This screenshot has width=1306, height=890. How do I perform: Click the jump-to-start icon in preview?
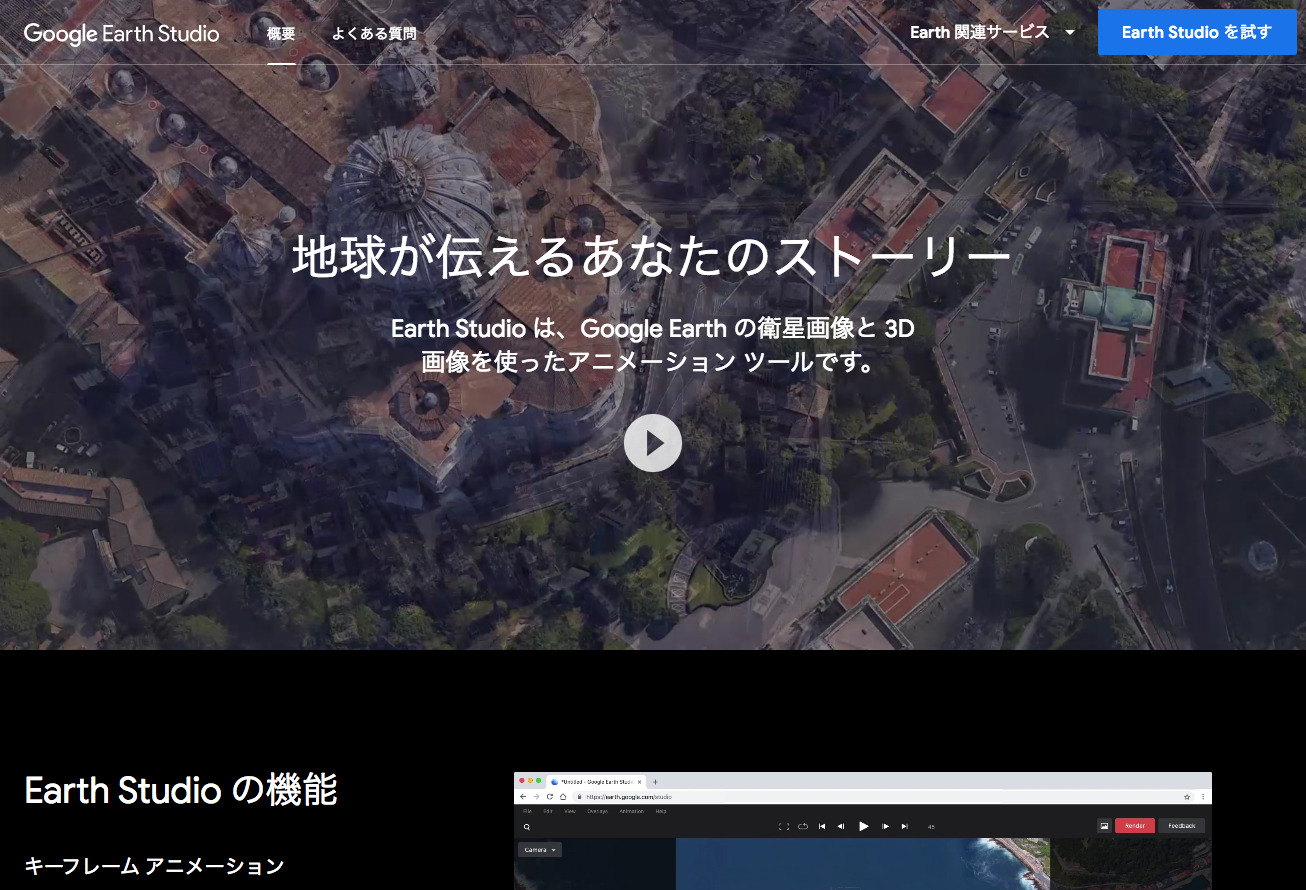click(x=822, y=826)
